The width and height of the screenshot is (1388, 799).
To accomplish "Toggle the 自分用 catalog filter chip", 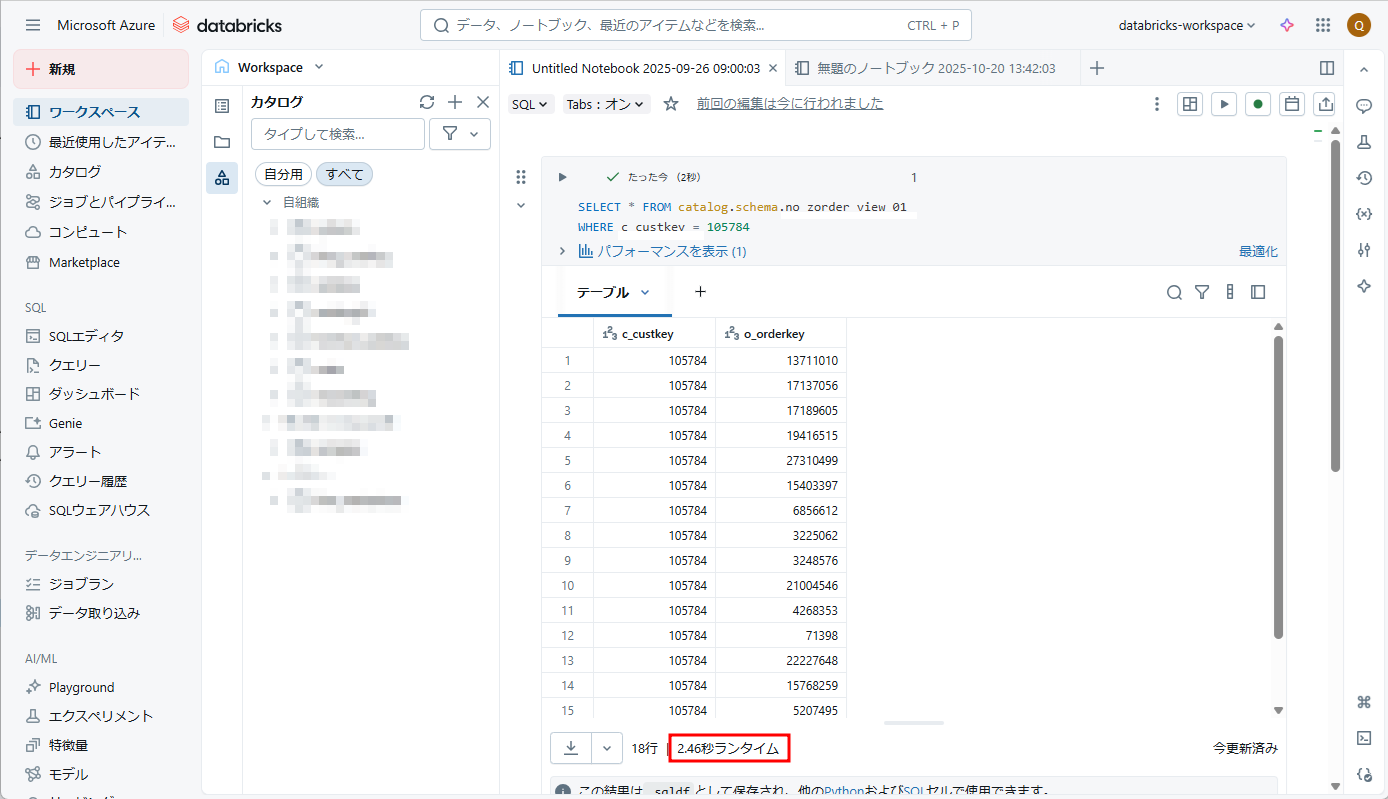I will [284, 174].
